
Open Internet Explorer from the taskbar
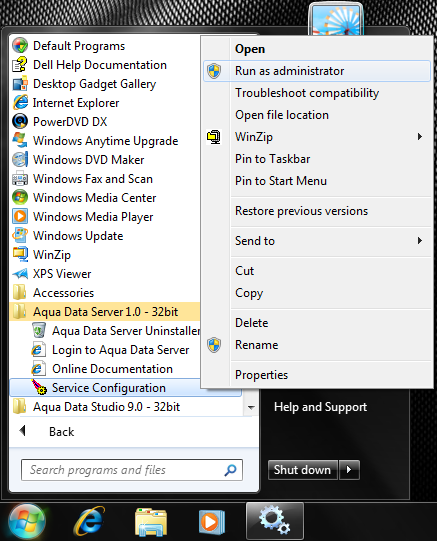coord(89,521)
